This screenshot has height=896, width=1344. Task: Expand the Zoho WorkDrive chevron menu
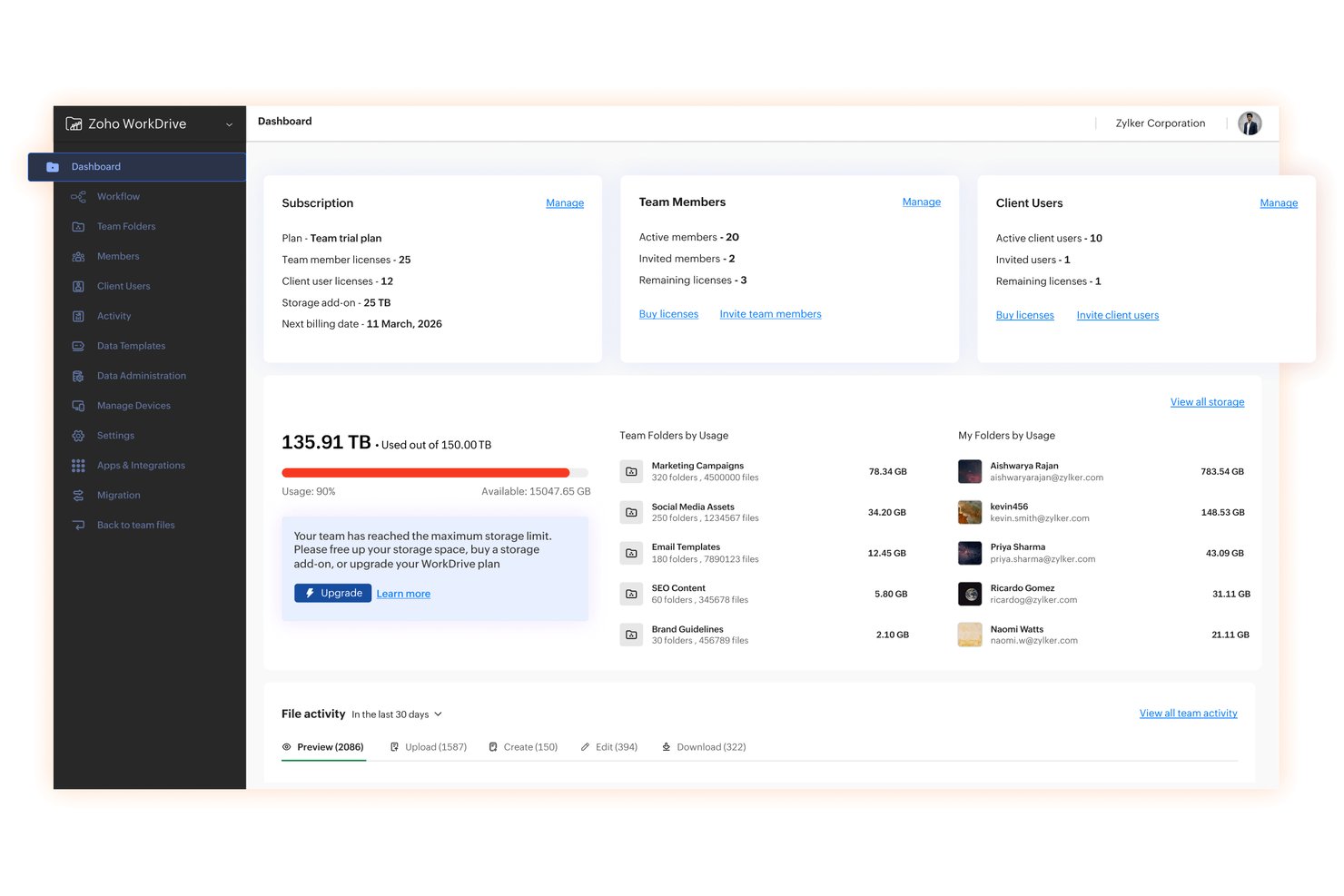(x=229, y=124)
